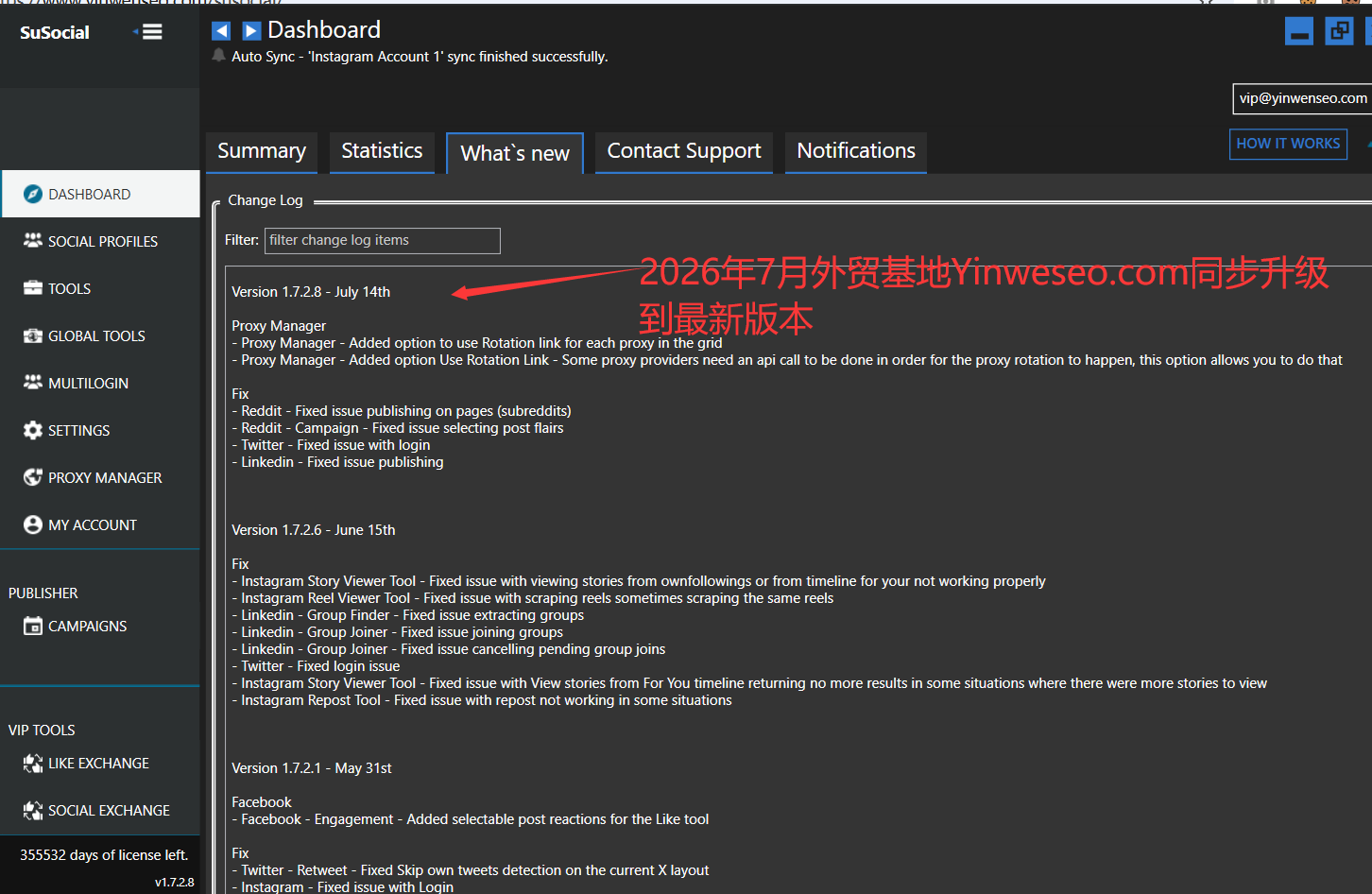Screen dimensions: 1372x894
Task: Click the Dashboard page title
Action: click(324, 30)
